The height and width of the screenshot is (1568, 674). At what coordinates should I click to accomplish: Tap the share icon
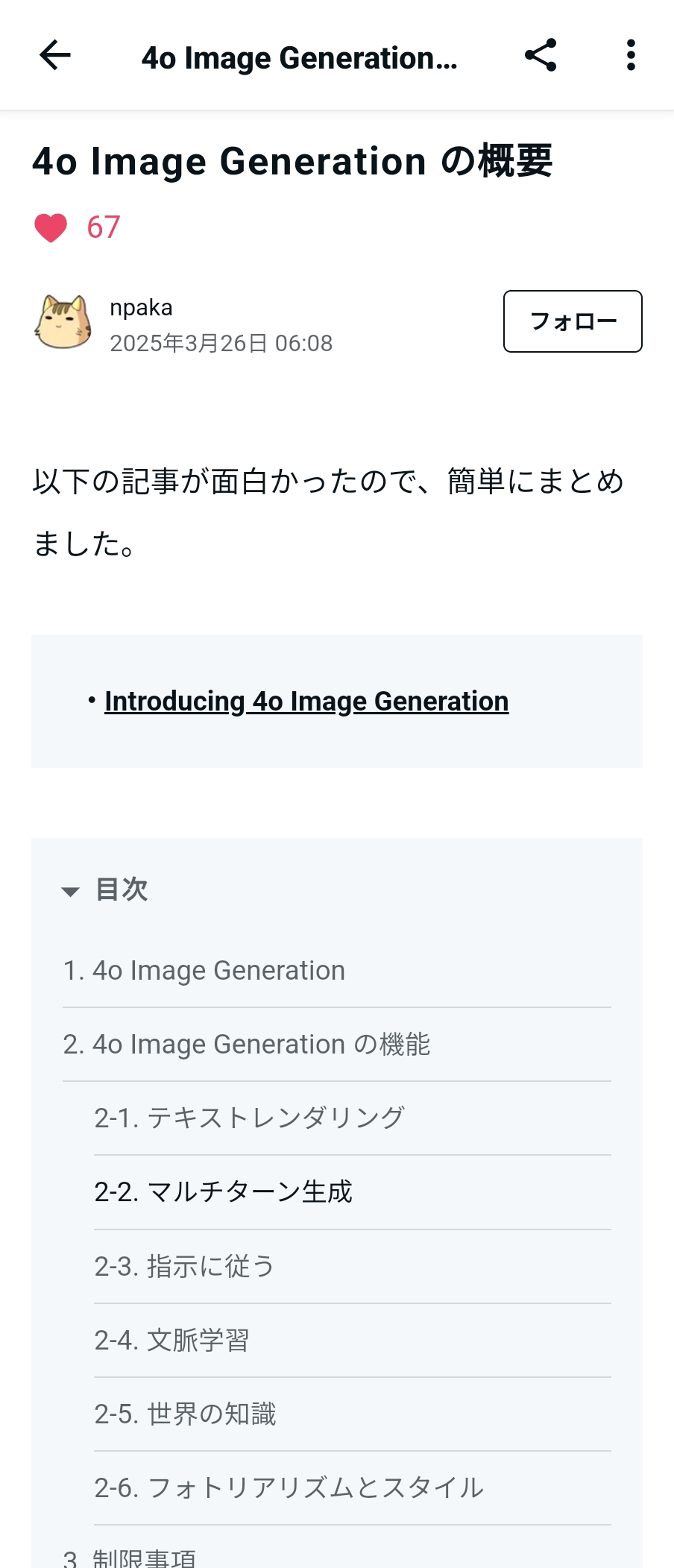pos(541,55)
